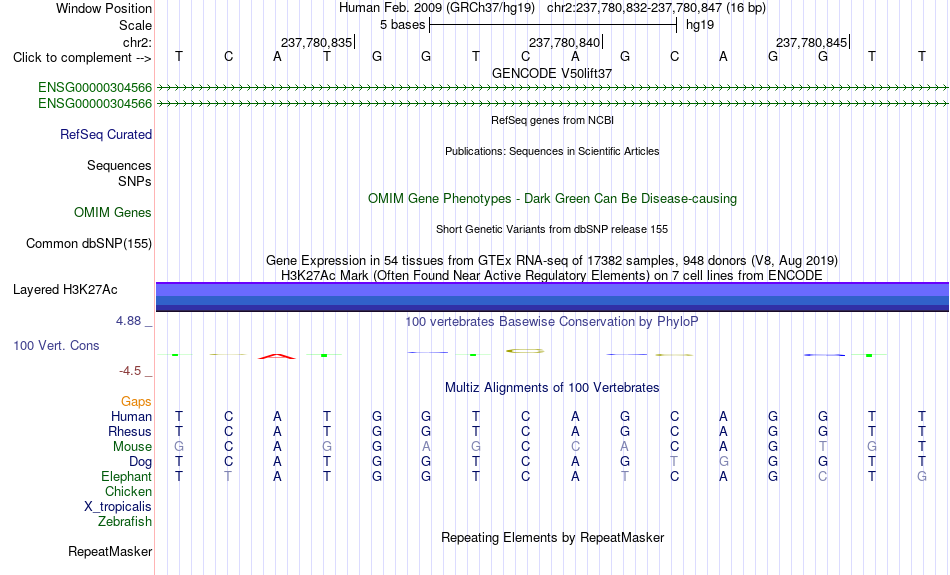950x575 pixels.
Task: Click the "5 bases" scale bar label
Action: [402, 25]
